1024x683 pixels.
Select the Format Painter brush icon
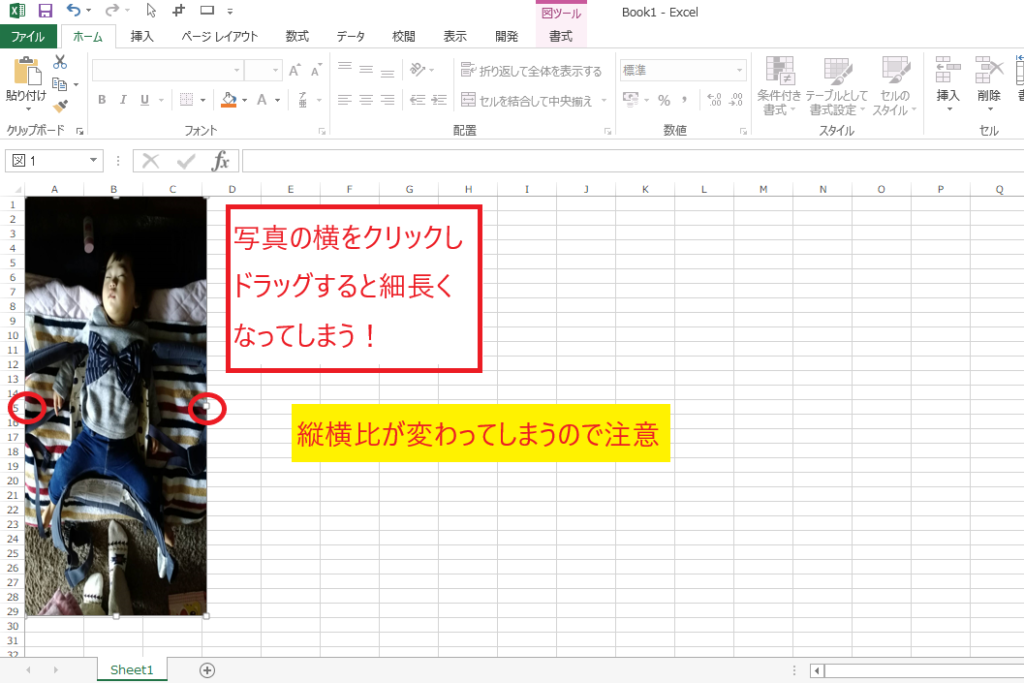coord(60,106)
